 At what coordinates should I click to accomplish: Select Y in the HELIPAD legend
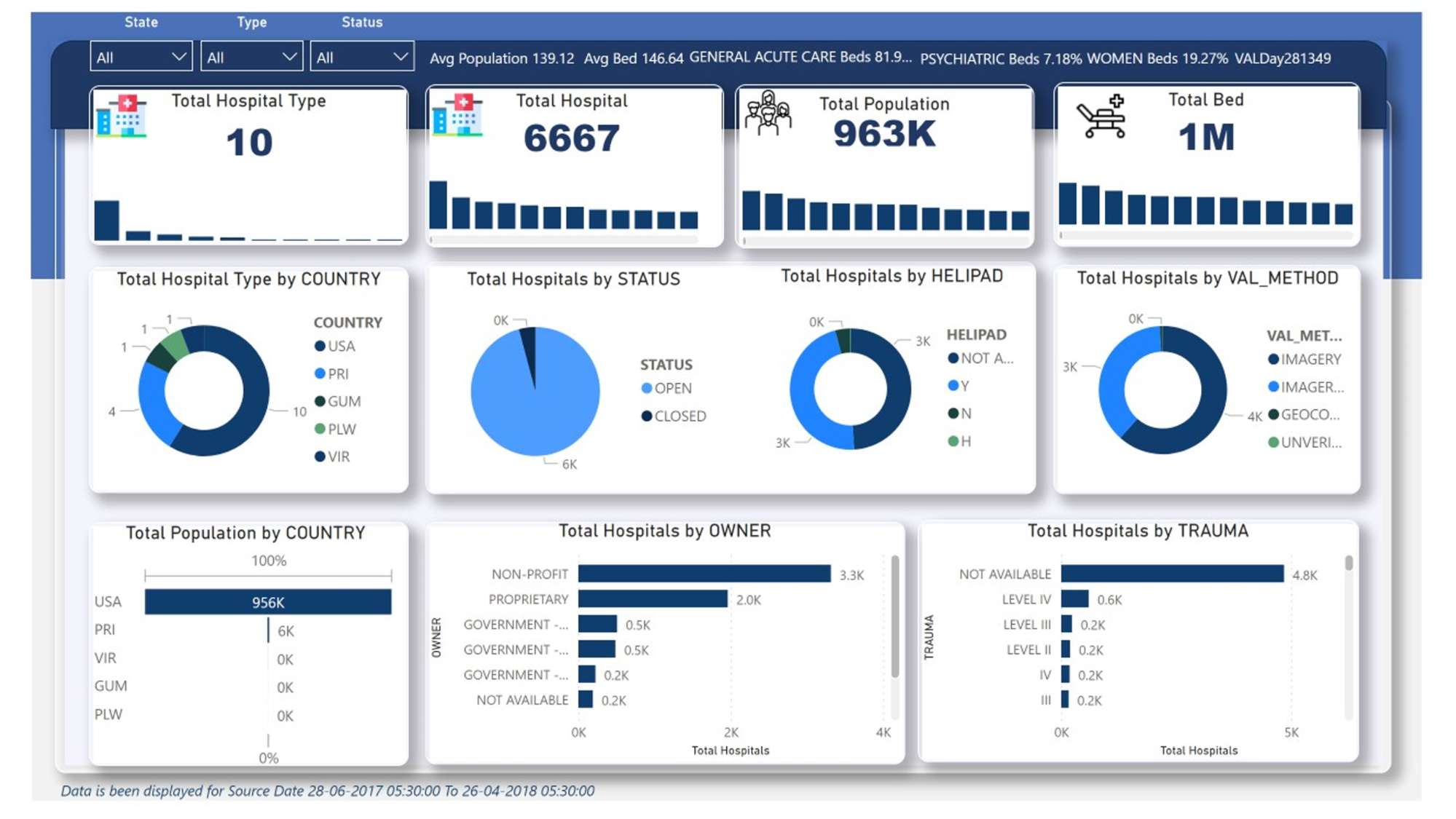[959, 386]
